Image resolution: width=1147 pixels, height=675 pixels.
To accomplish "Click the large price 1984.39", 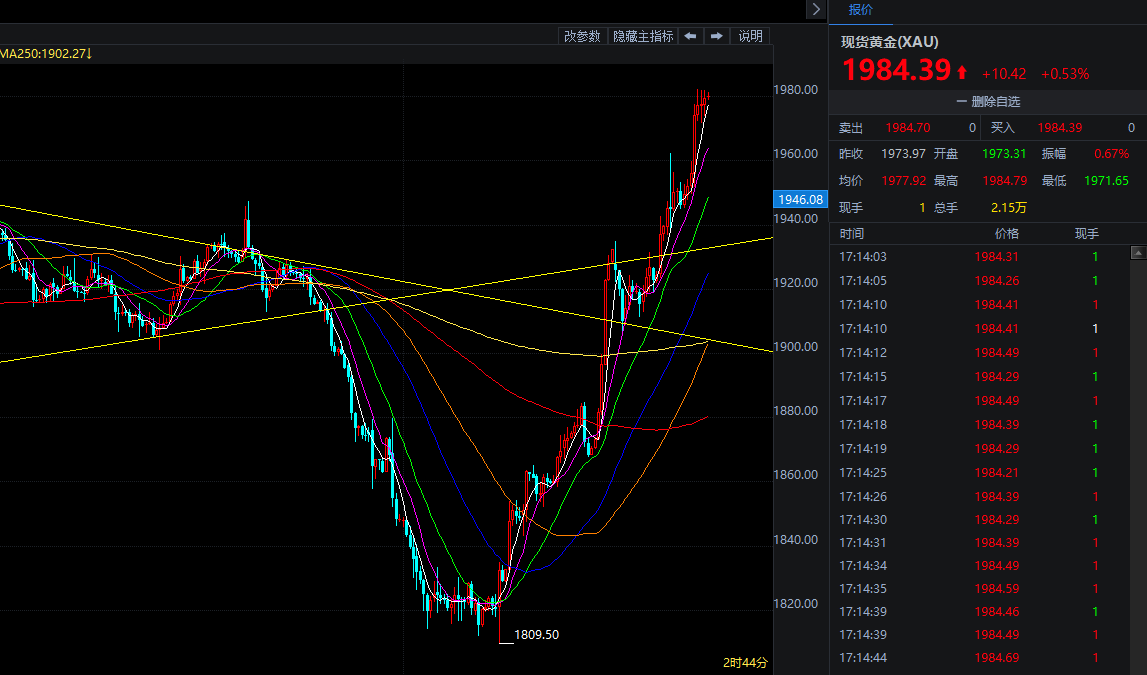I will [x=896, y=69].
